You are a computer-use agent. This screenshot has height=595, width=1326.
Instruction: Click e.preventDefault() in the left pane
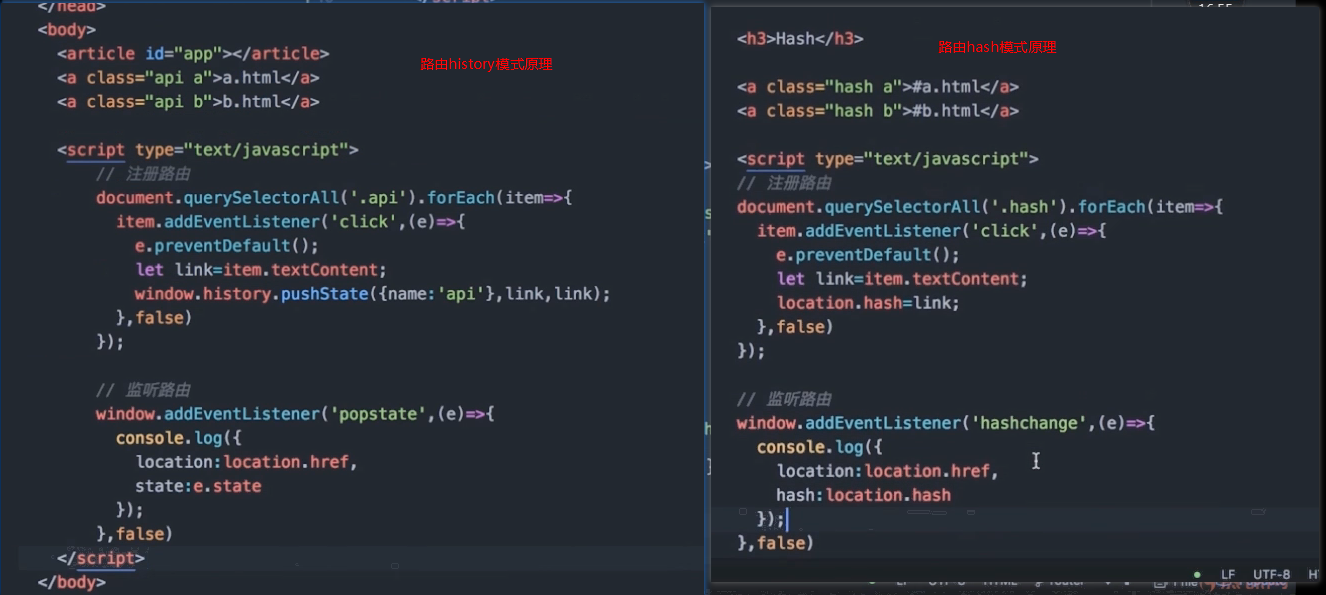point(227,246)
